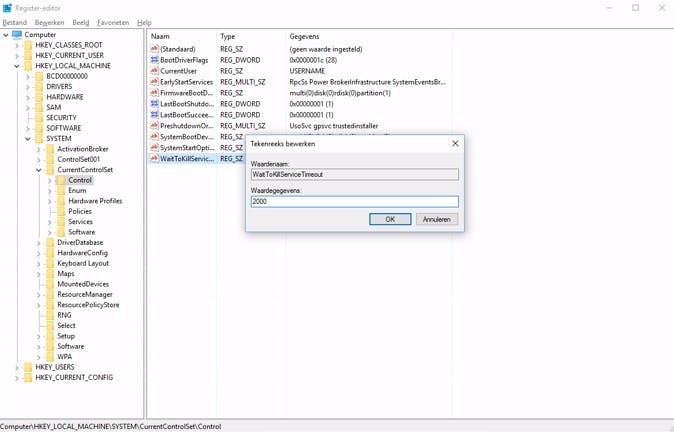
Task: Select the ControlSet001 key
Action: click(79, 159)
